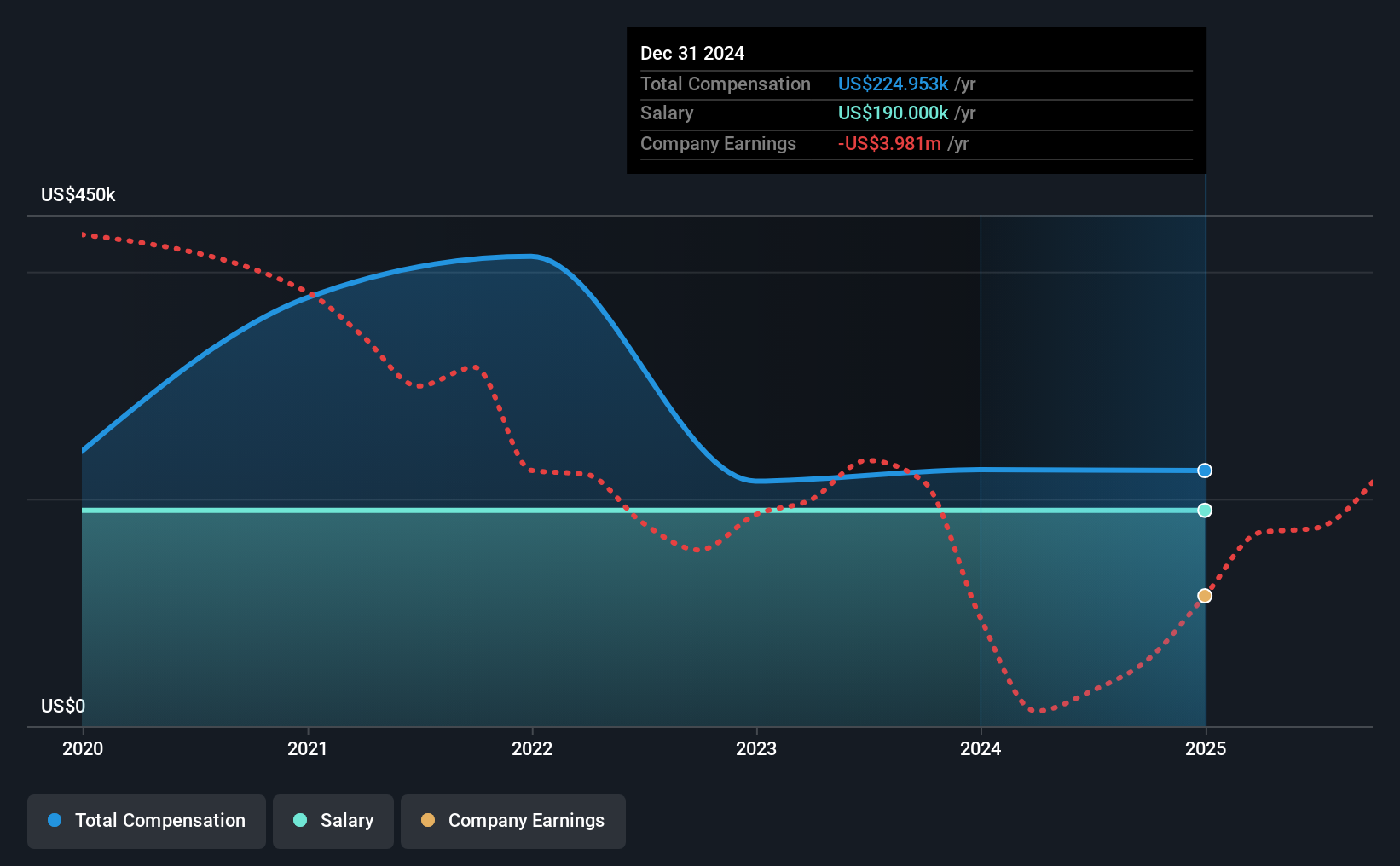Toggle the Total Compensation legend button
Viewport: 1400px width, 866px height.
[x=147, y=821]
